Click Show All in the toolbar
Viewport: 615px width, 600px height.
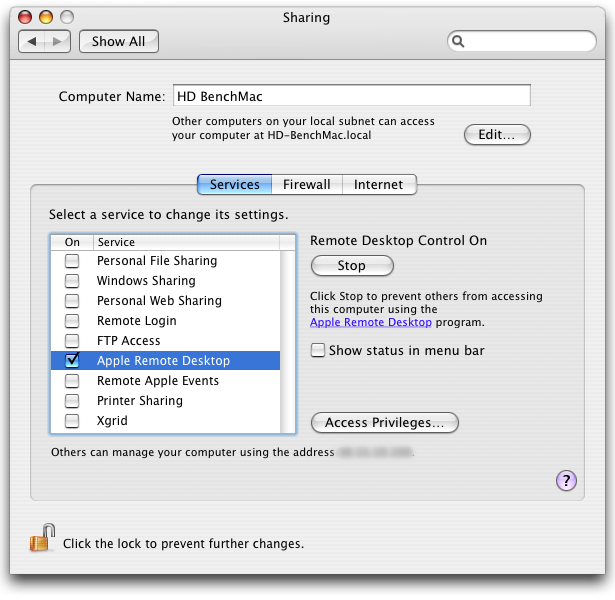pyautogui.click(x=118, y=41)
